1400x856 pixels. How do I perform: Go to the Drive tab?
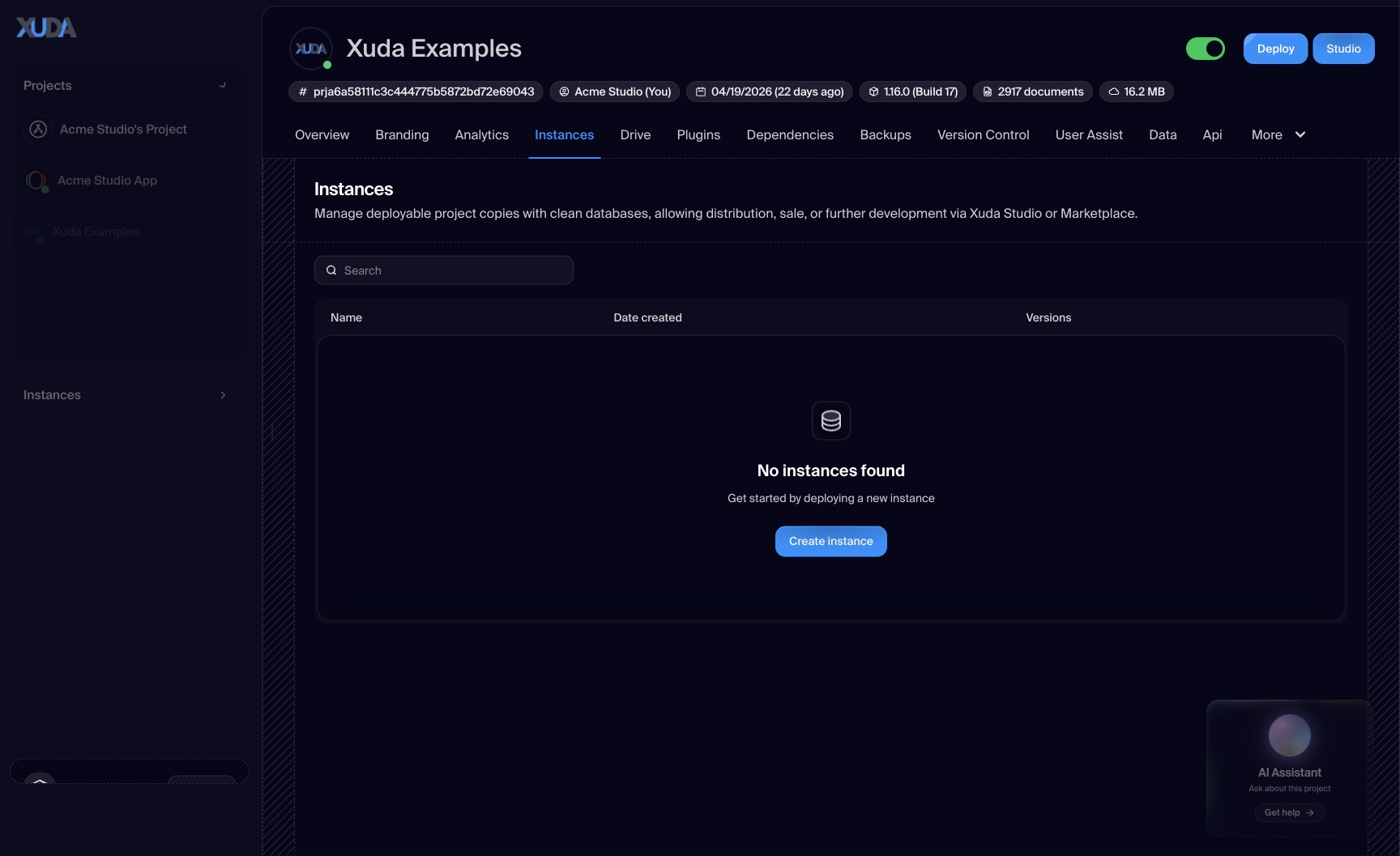635,134
